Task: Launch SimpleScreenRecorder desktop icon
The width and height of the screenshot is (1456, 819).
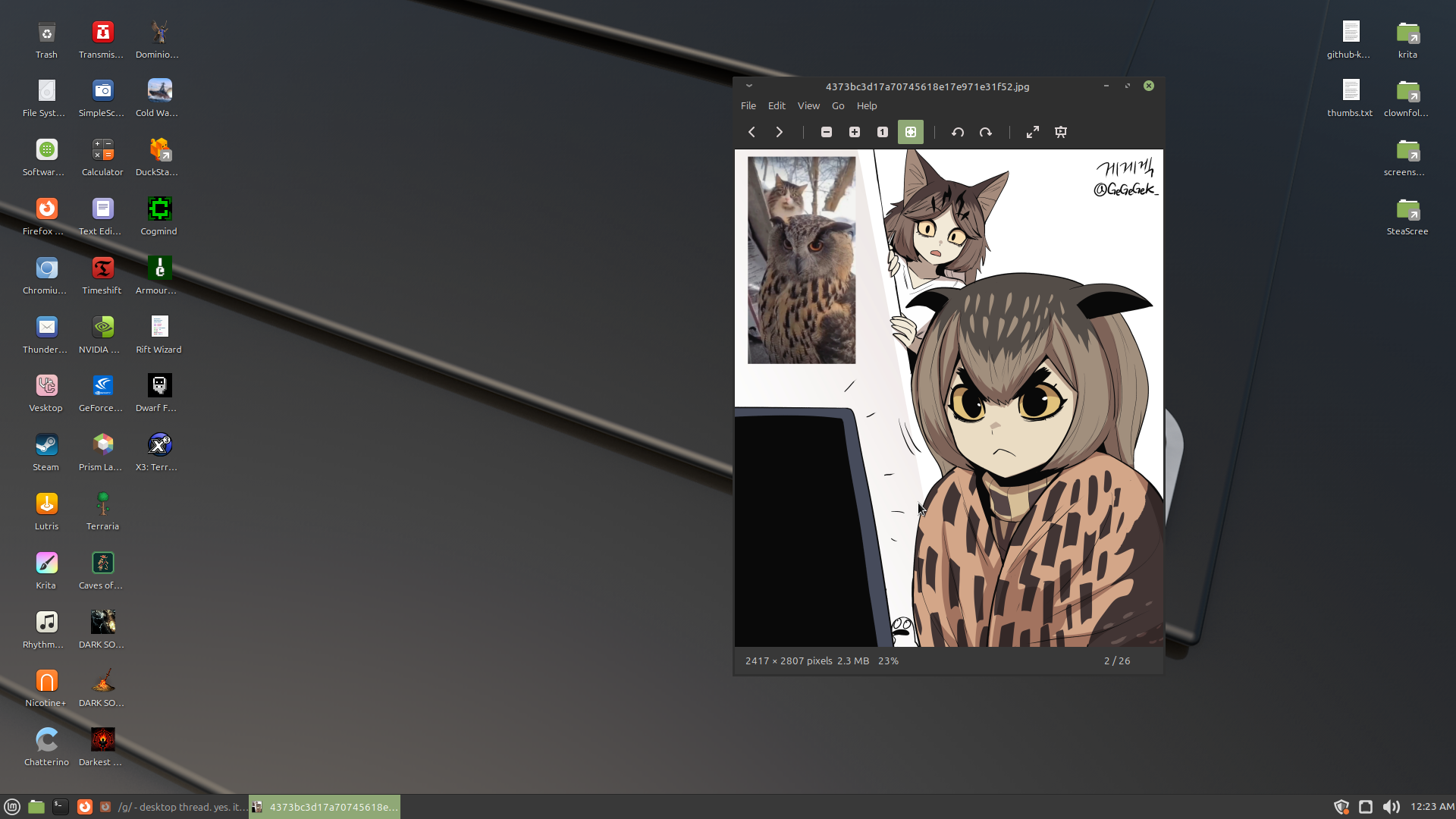Action: click(102, 99)
